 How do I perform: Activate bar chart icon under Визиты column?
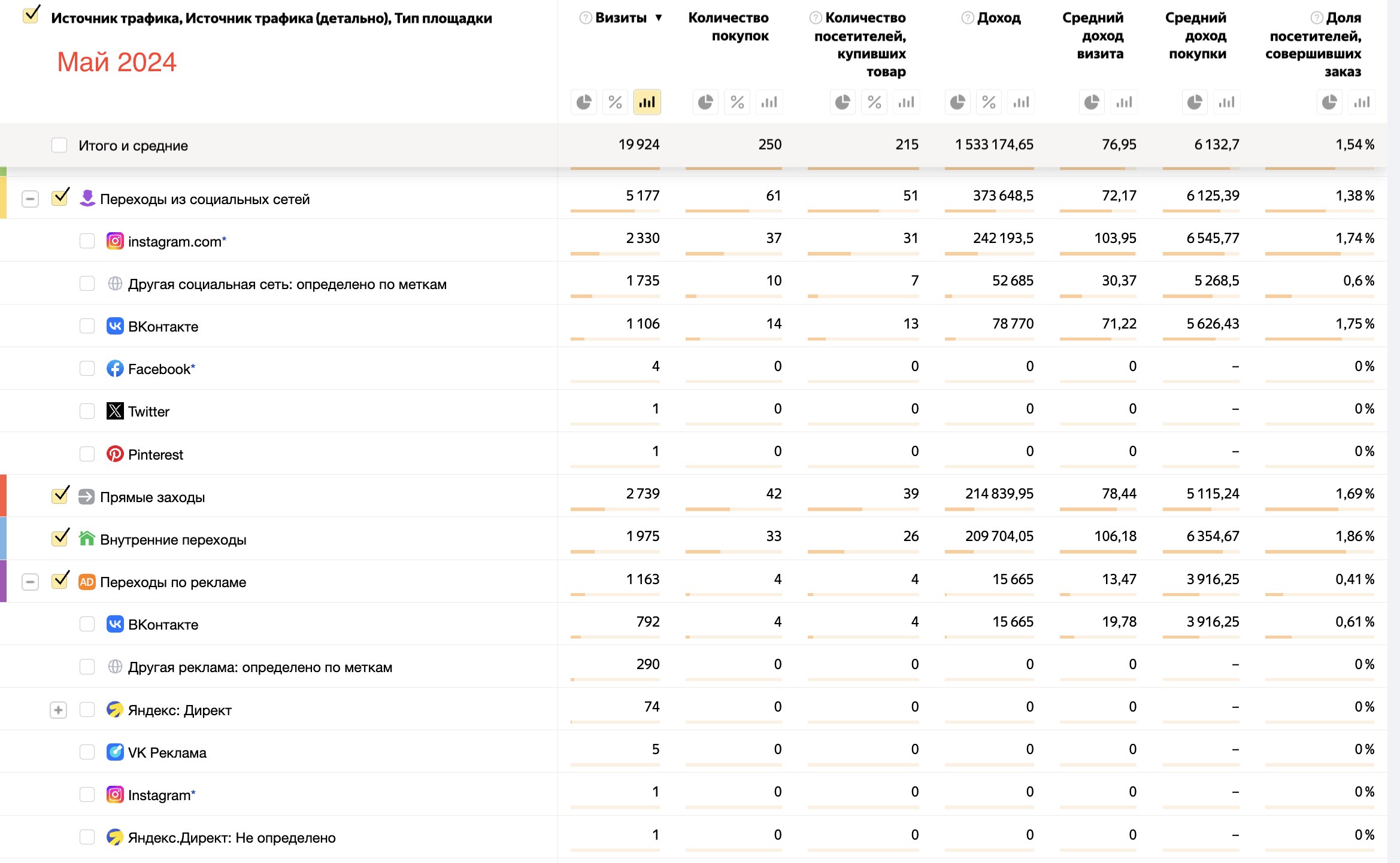pyautogui.click(x=647, y=102)
